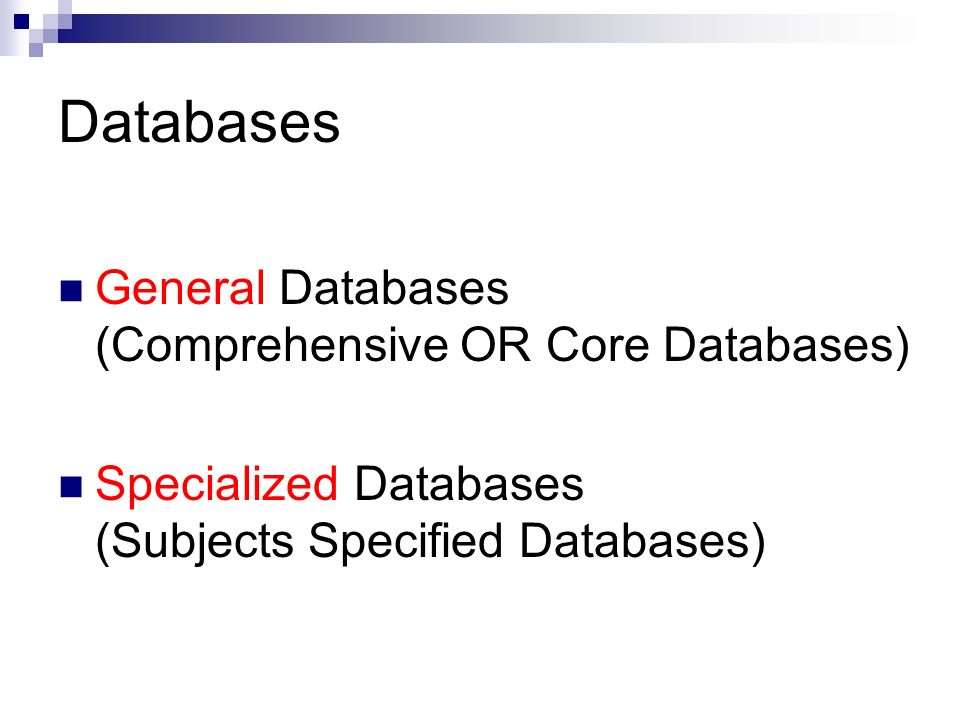Click the word "OR" in first sub-line
The height and width of the screenshot is (720, 960).
tap(495, 344)
